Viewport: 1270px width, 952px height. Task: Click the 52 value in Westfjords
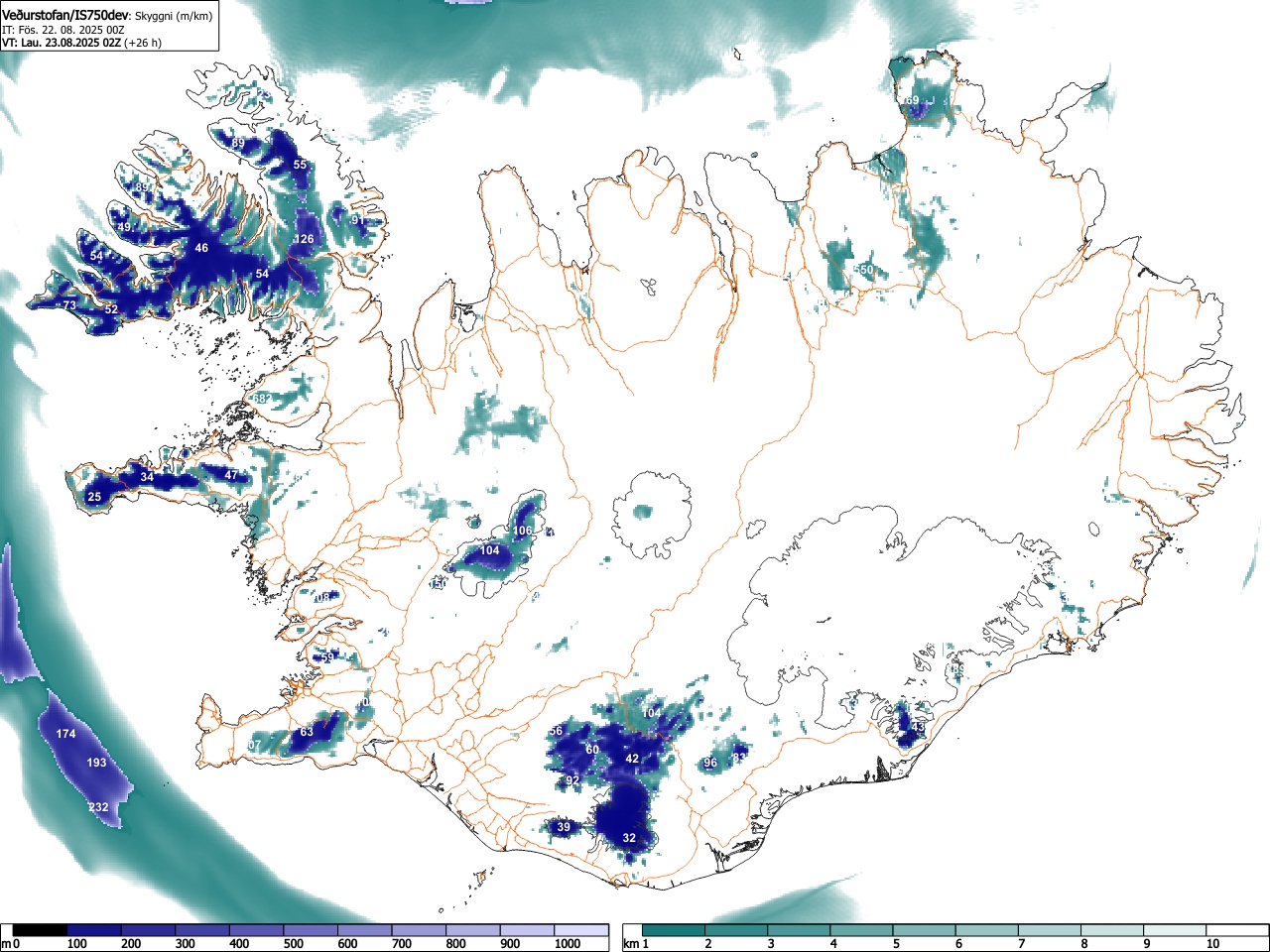point(111,309)
